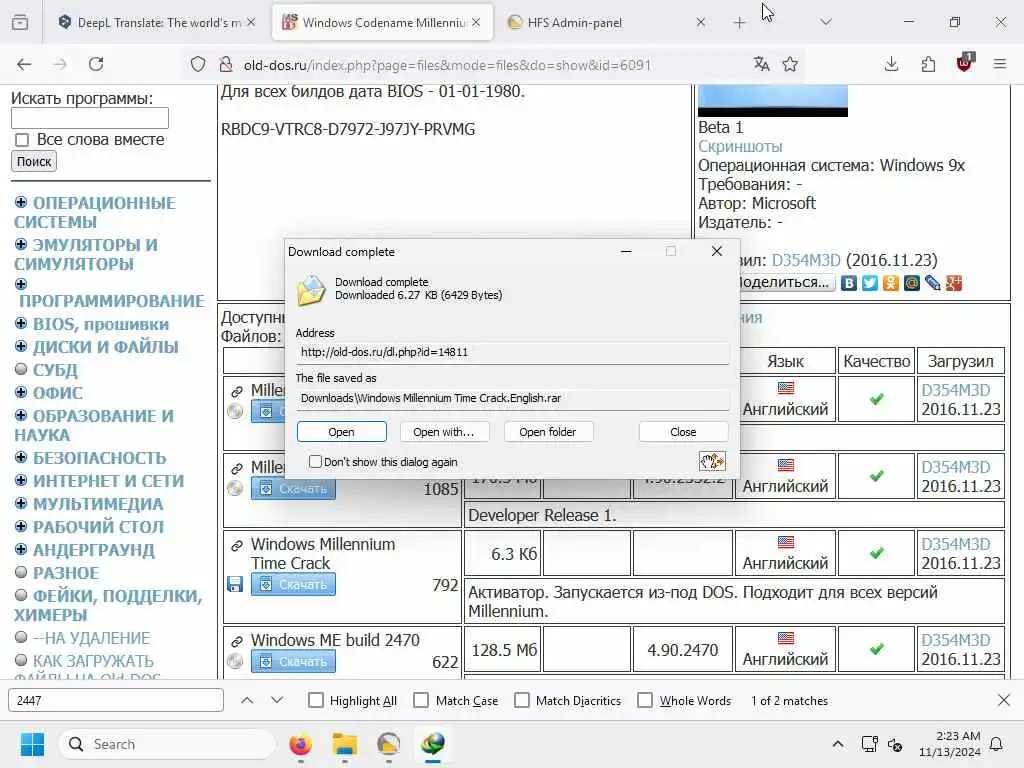
Task: Expand the РАБОЧИЙ СТОЛ category
Action: [21, 526]
